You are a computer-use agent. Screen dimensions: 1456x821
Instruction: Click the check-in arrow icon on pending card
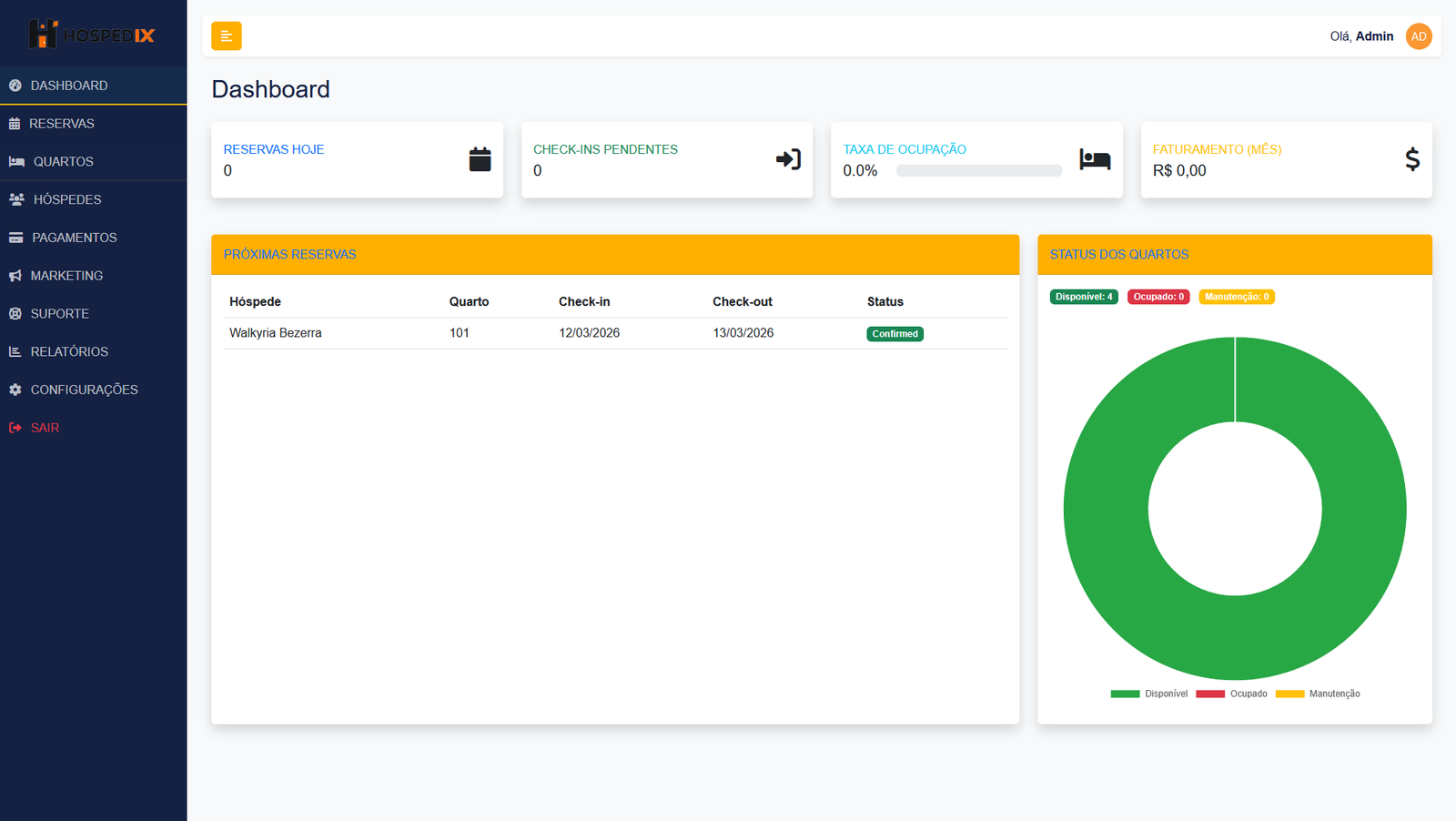[786, 158]
